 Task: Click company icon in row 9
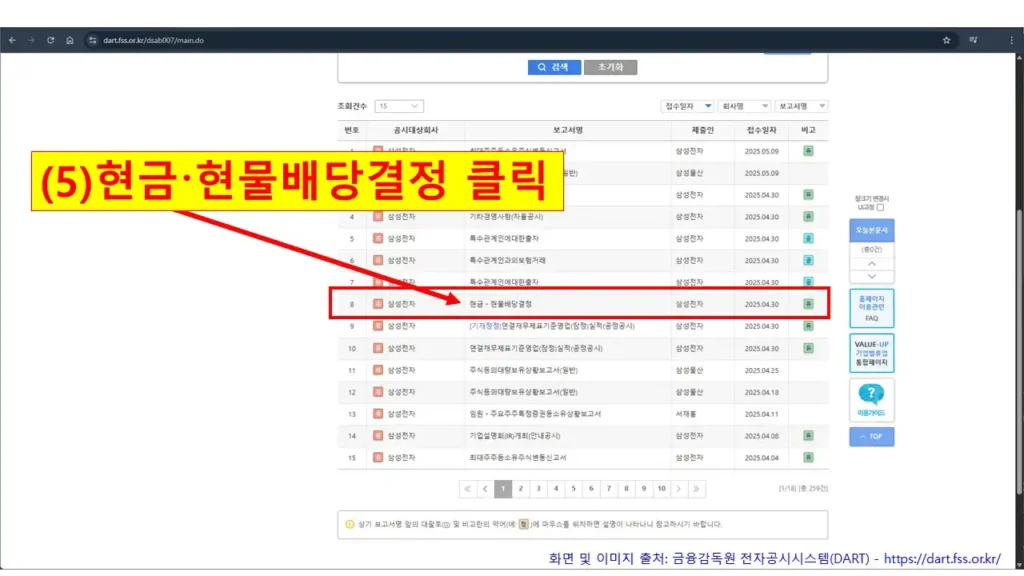377,326
